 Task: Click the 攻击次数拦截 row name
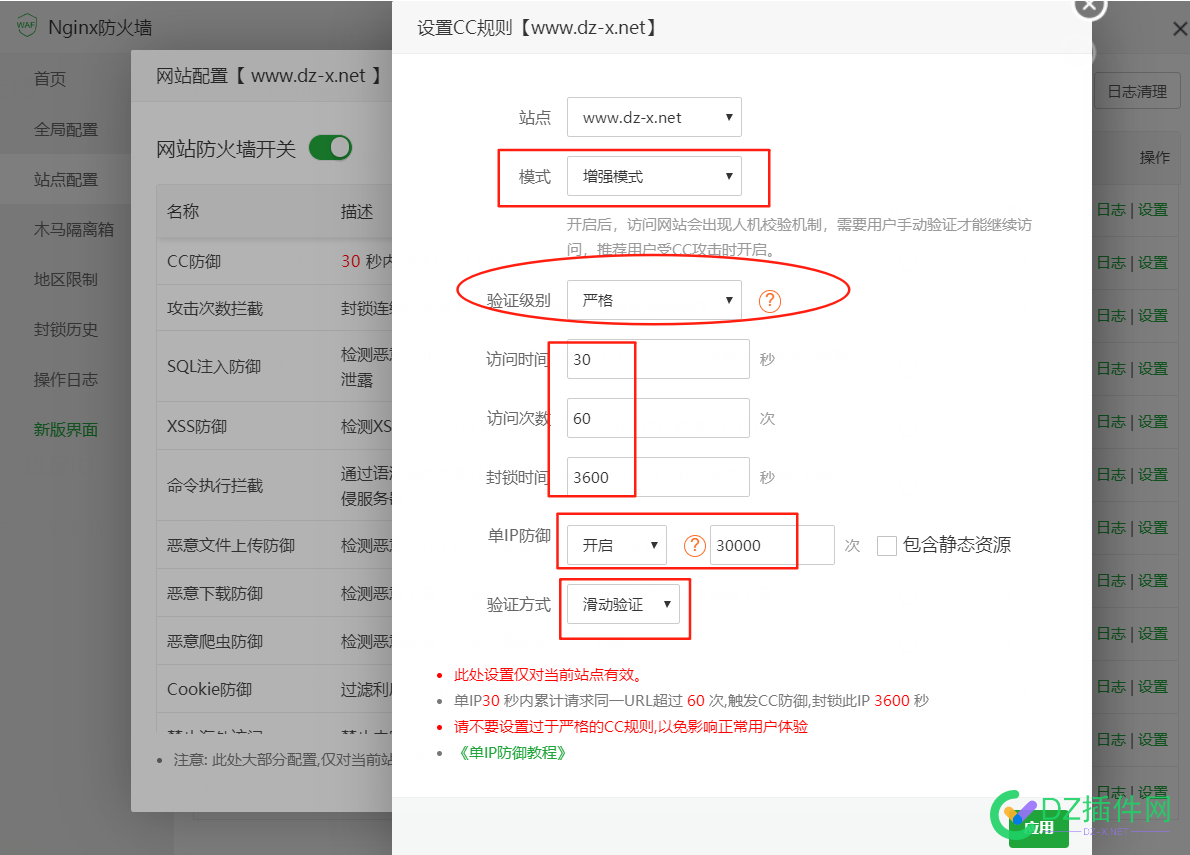point(215,309)
